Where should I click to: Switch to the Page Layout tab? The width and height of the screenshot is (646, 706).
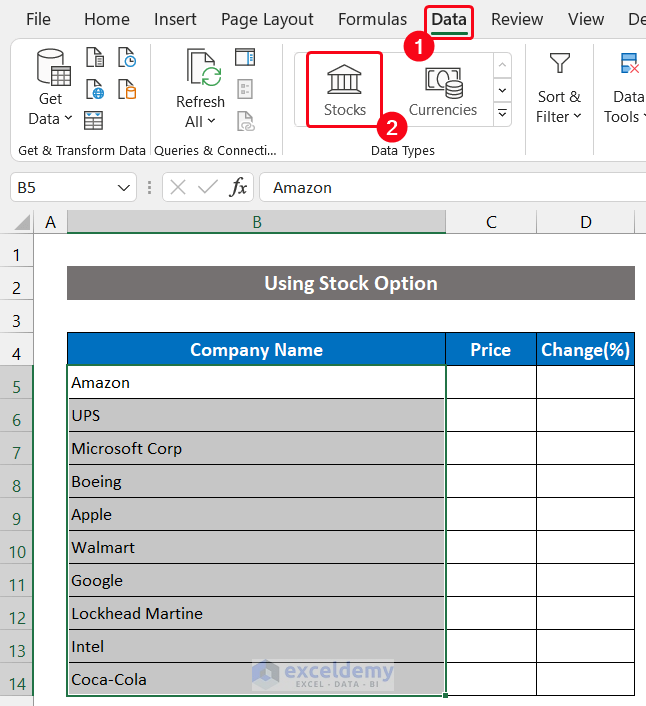click(x=267, y=19)
